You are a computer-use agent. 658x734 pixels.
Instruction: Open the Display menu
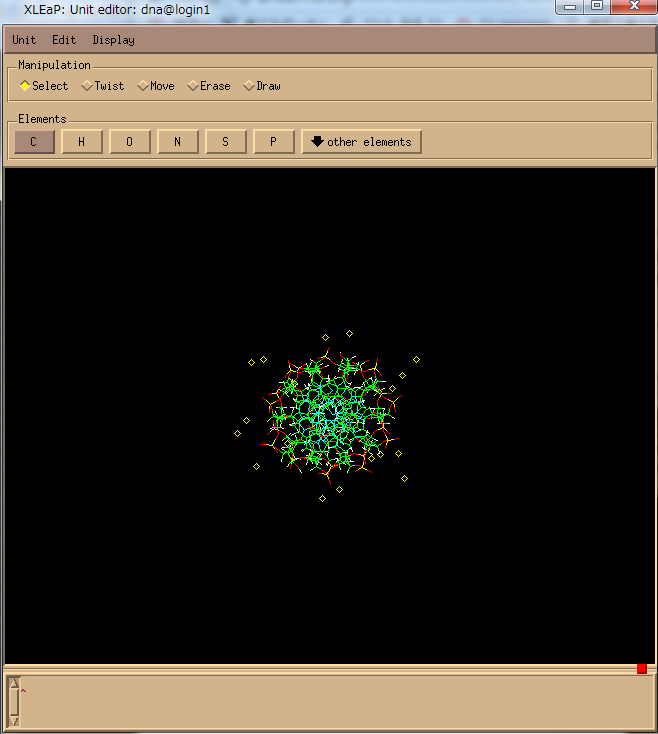(113, 40)
